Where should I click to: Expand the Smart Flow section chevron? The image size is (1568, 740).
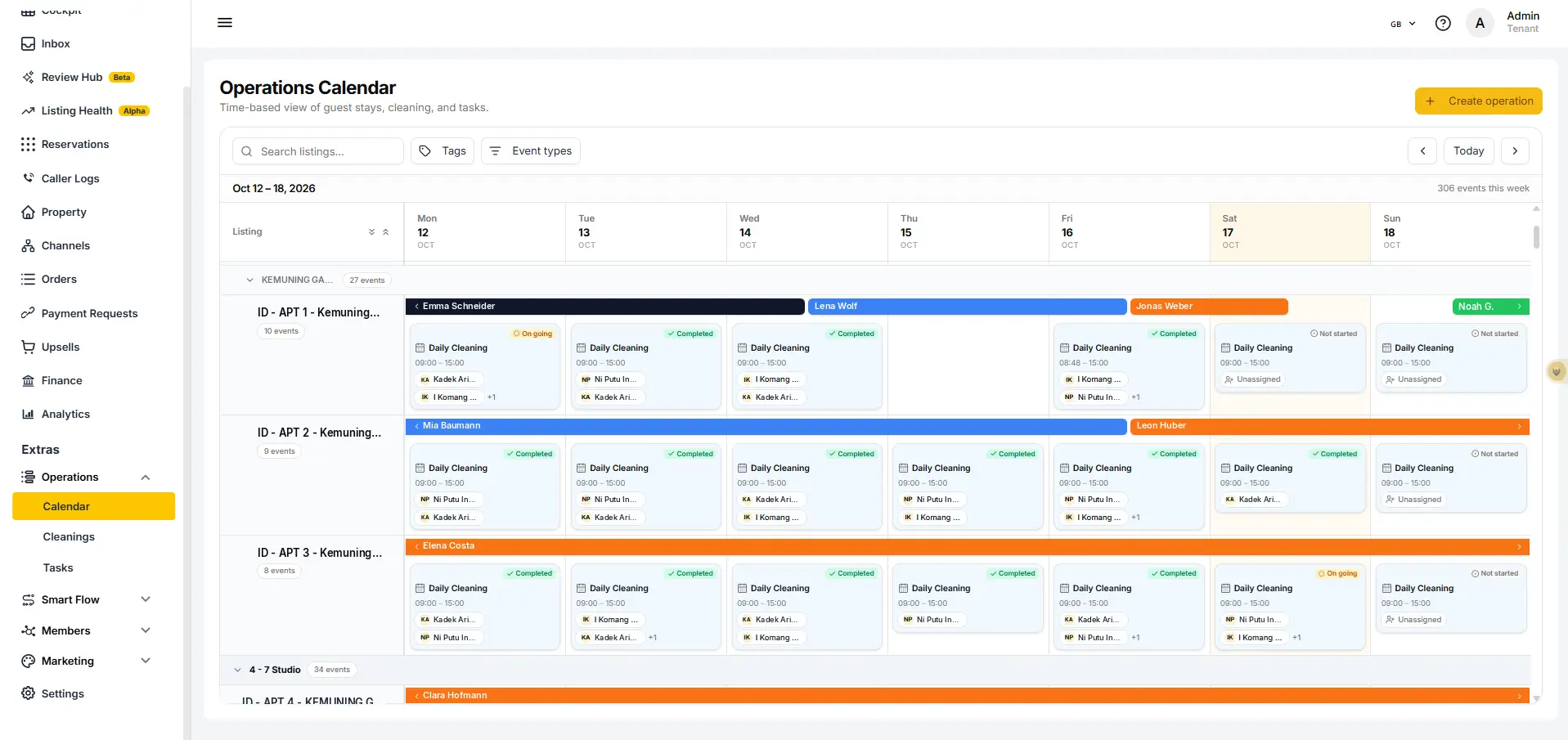coord(146,599)
